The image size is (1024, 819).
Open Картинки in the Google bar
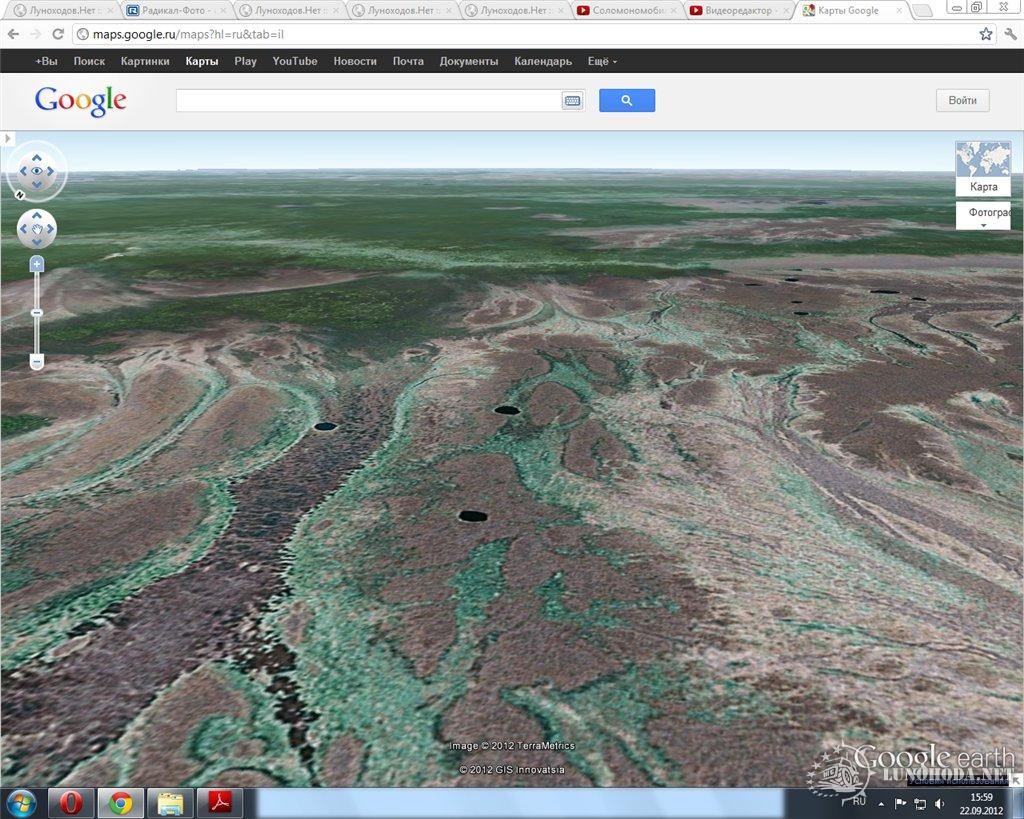click(x=145, y=61)
